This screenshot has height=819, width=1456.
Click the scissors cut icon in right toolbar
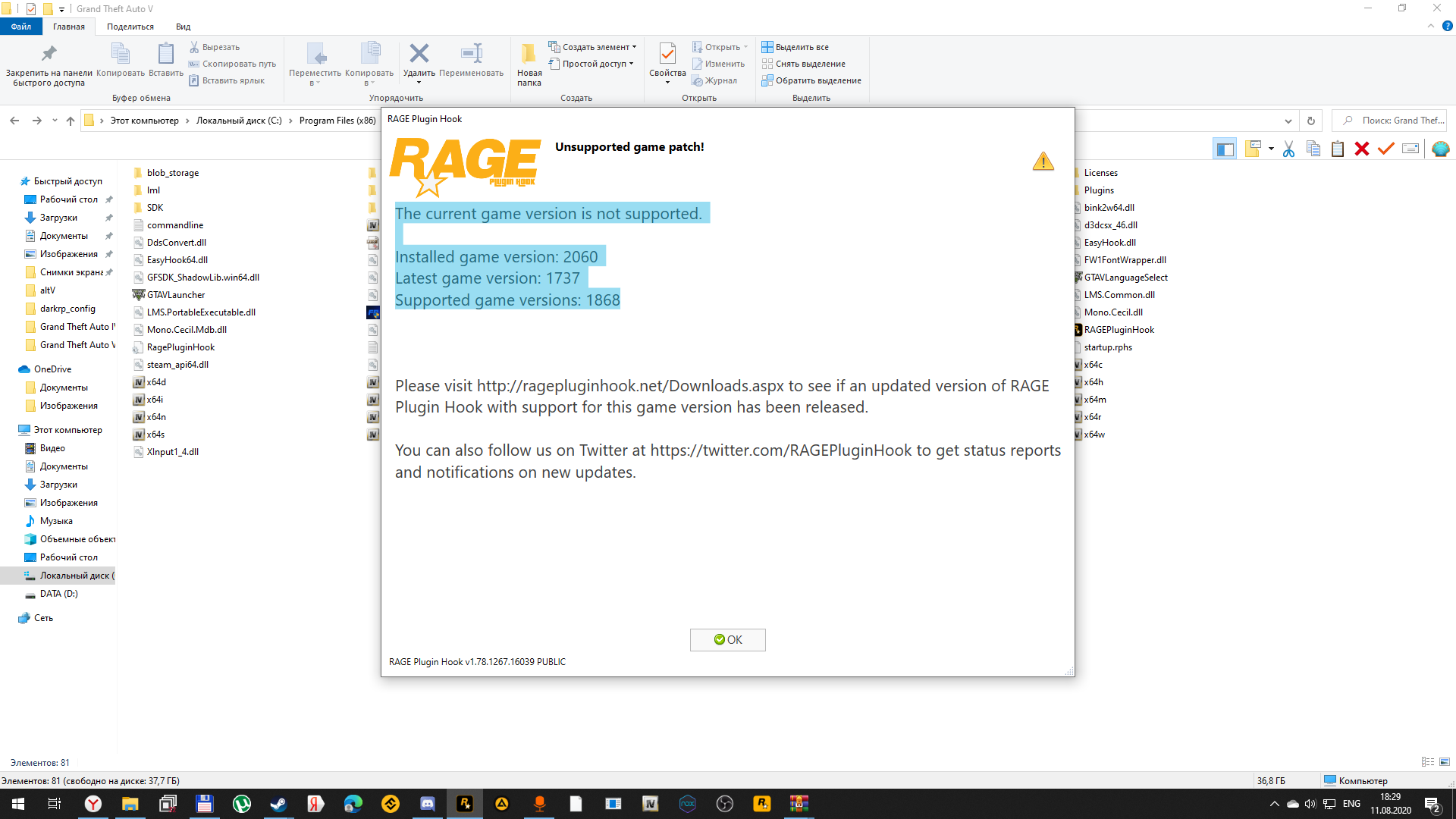point(1288,149)
